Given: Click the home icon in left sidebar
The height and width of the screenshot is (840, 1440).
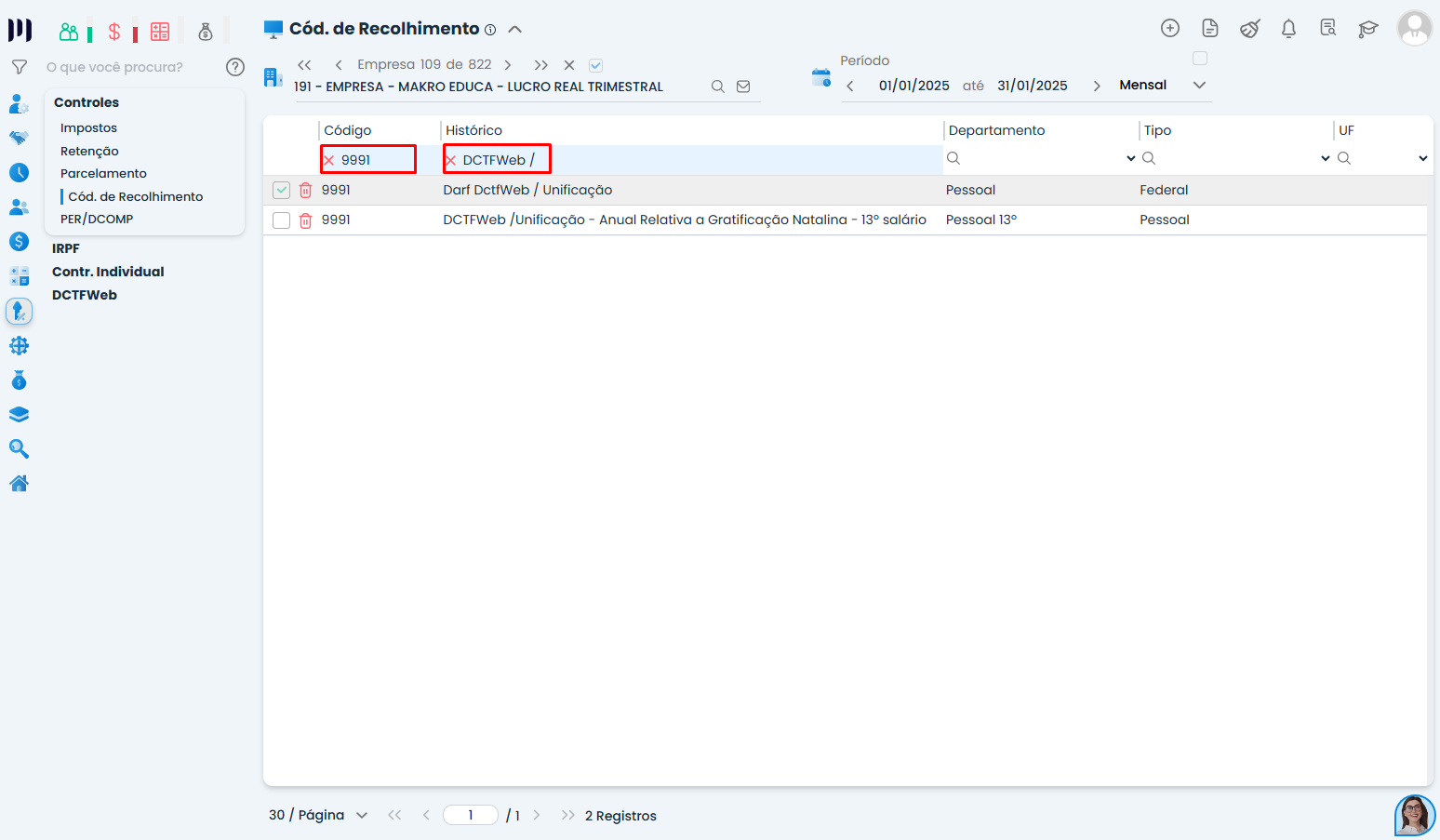Looking at the screenshot, I should pos(19,484).
